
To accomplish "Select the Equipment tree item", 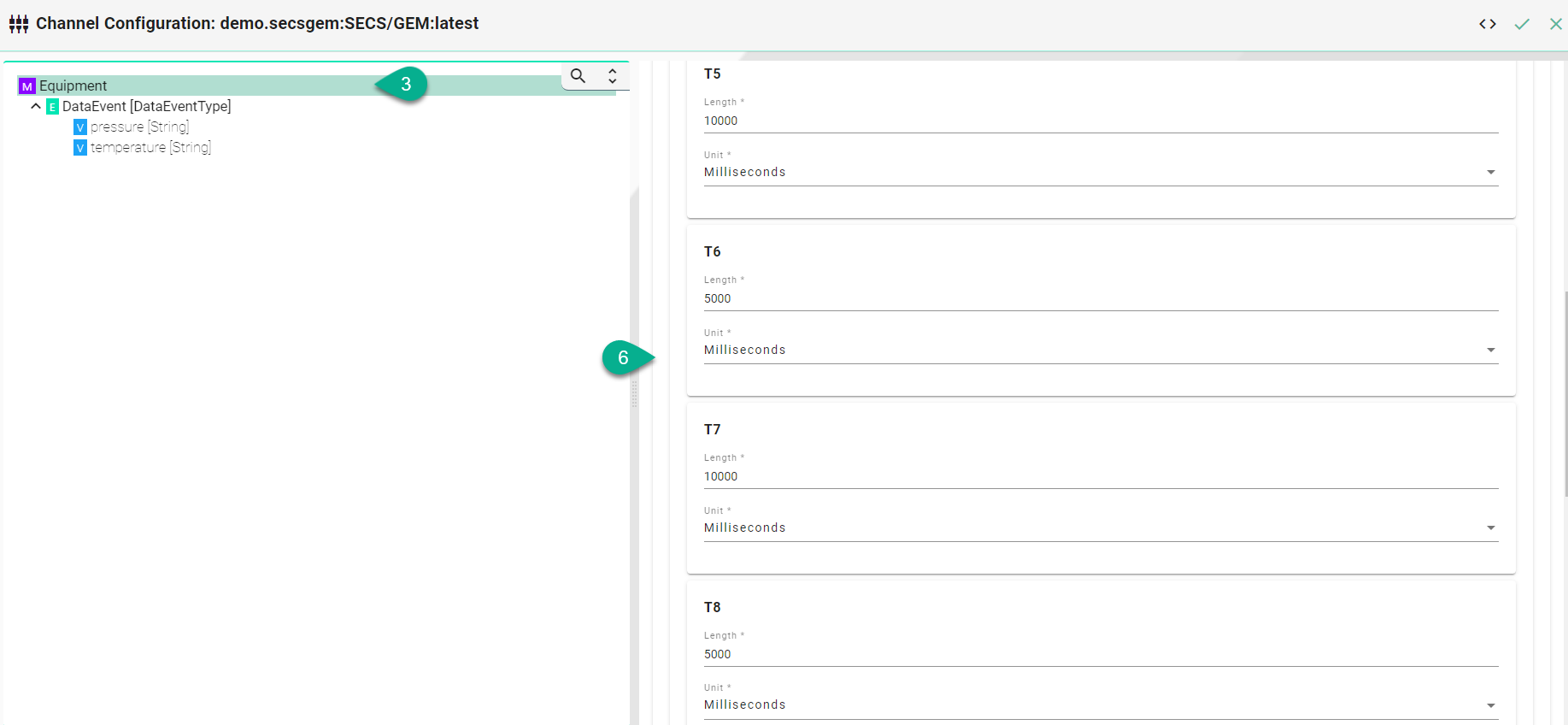I will (73, 85).
